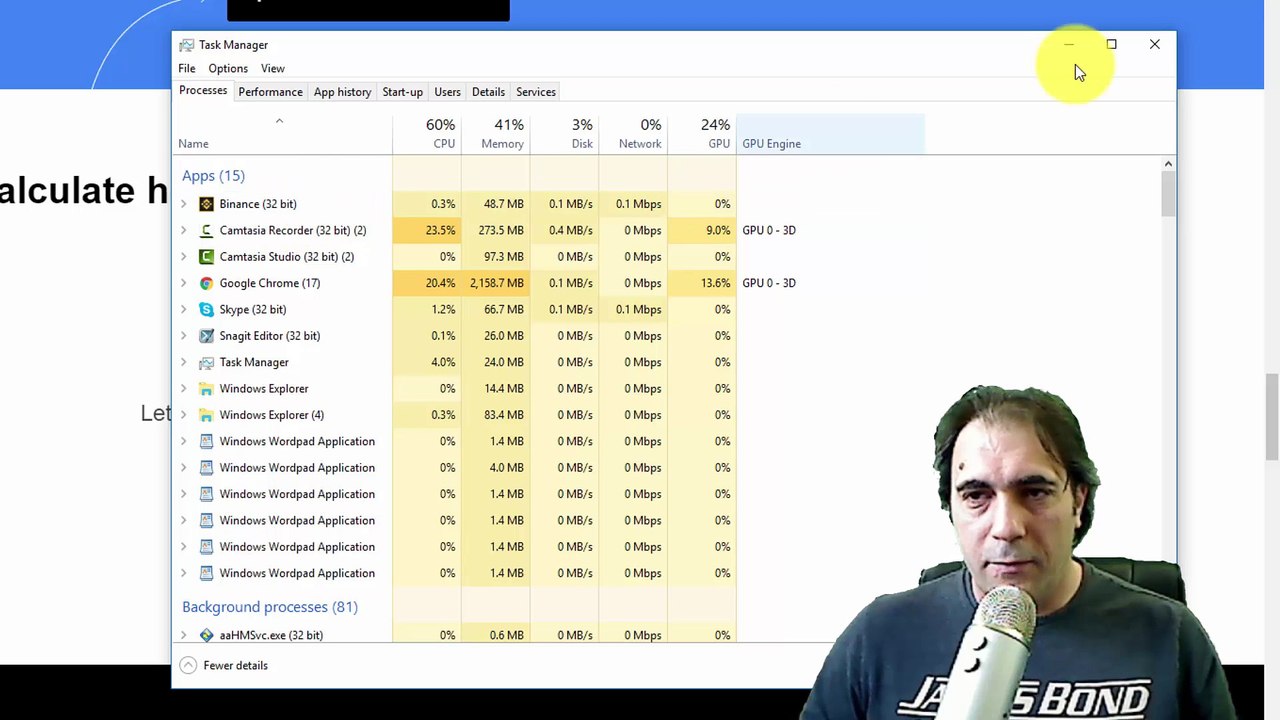Expand the aaHMSvc.exe background process
This screenshot has width=1280, height=720.
click(184, 635)
